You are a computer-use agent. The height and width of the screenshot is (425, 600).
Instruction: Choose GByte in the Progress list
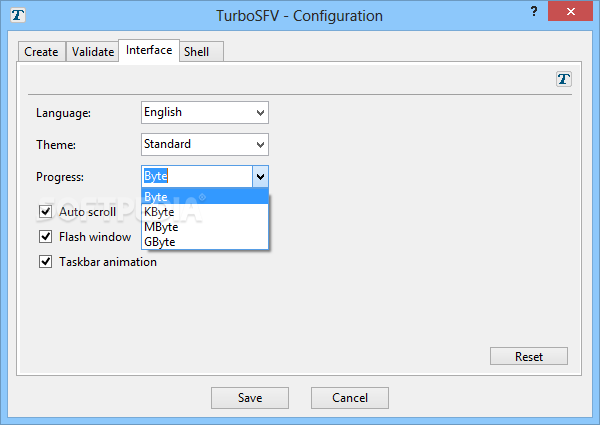pos(205,242)
